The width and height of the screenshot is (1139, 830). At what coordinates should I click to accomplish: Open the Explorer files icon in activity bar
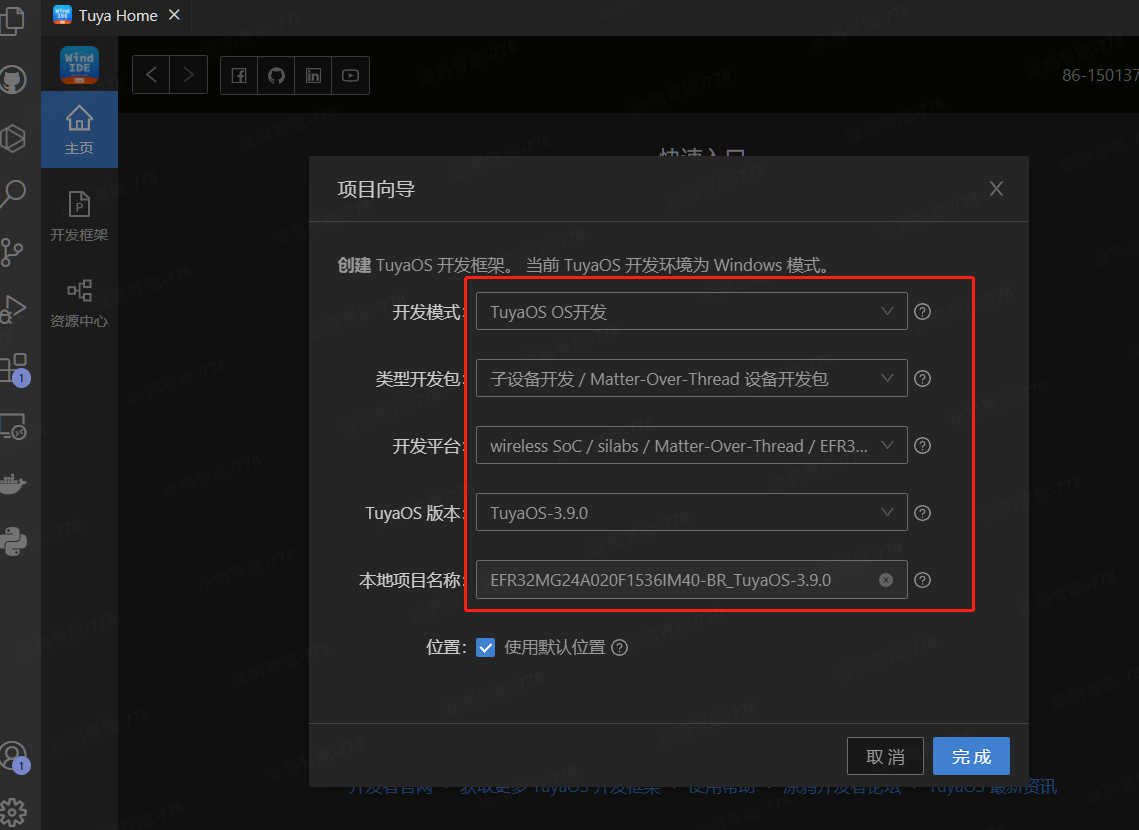pos(13,20)
